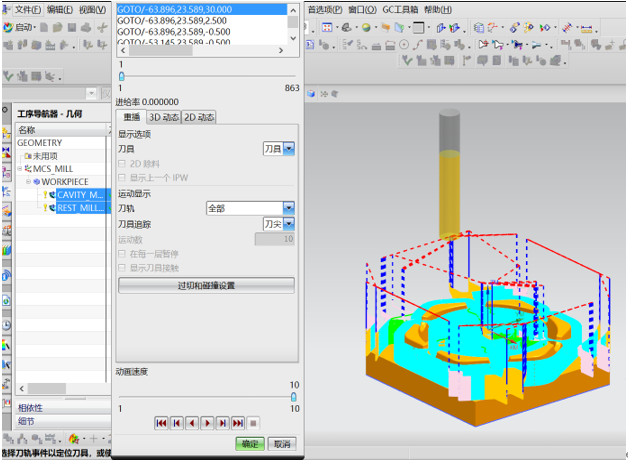Click the measure distance ruler icon
This screenshot has width=628, height=460.
click(x=586, y=28)
